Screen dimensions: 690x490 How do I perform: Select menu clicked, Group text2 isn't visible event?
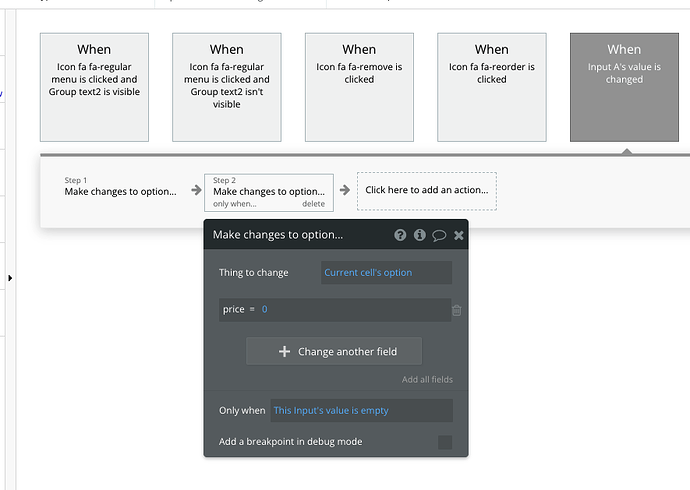[227, 87]
